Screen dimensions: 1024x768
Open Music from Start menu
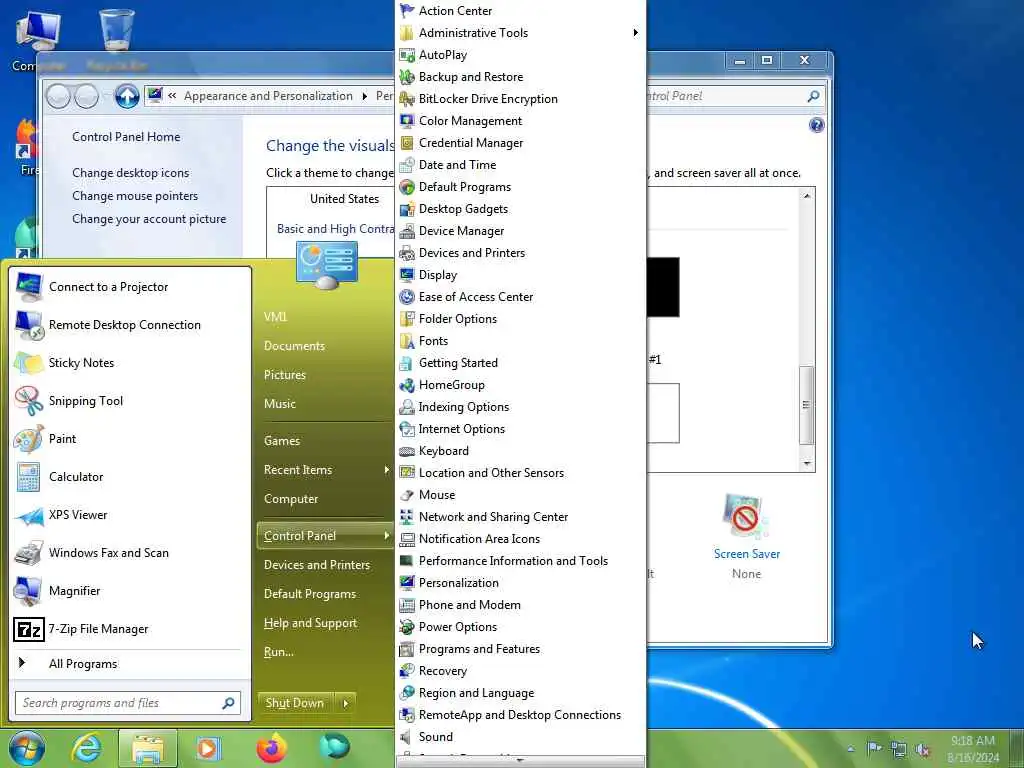[280, 404]
